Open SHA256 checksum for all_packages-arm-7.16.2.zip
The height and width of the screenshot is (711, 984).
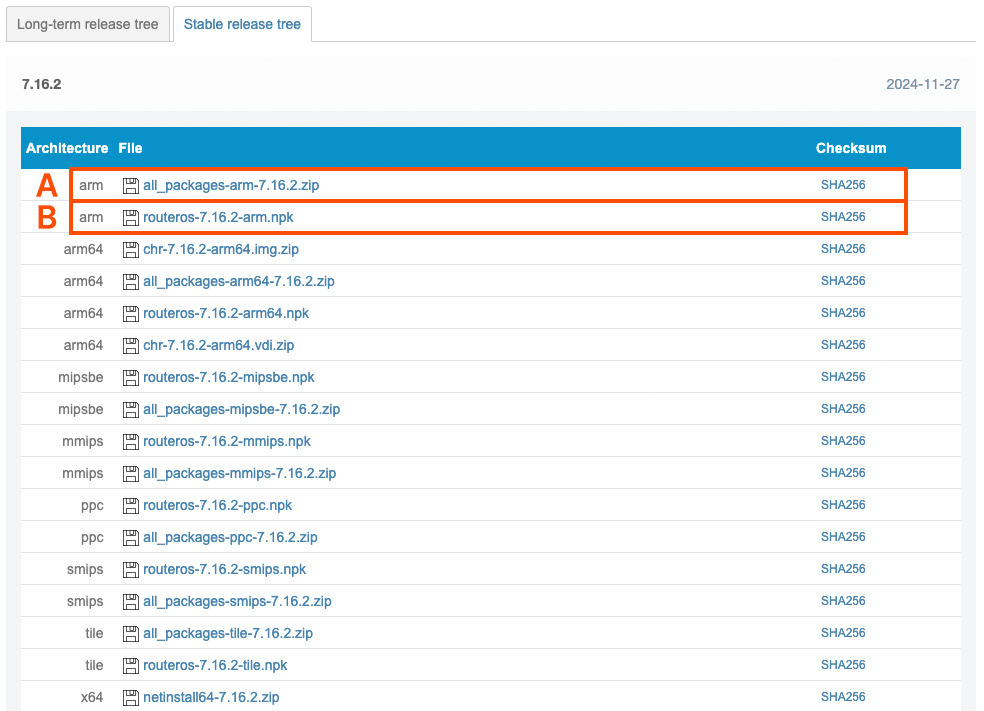843,185
